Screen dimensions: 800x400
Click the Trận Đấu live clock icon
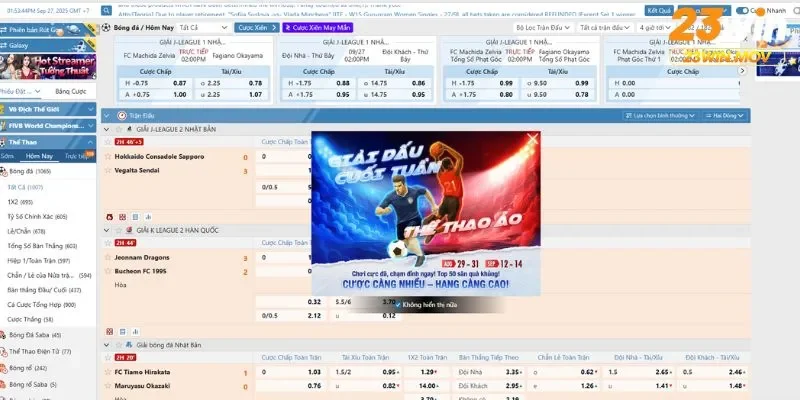click(121, 116)
